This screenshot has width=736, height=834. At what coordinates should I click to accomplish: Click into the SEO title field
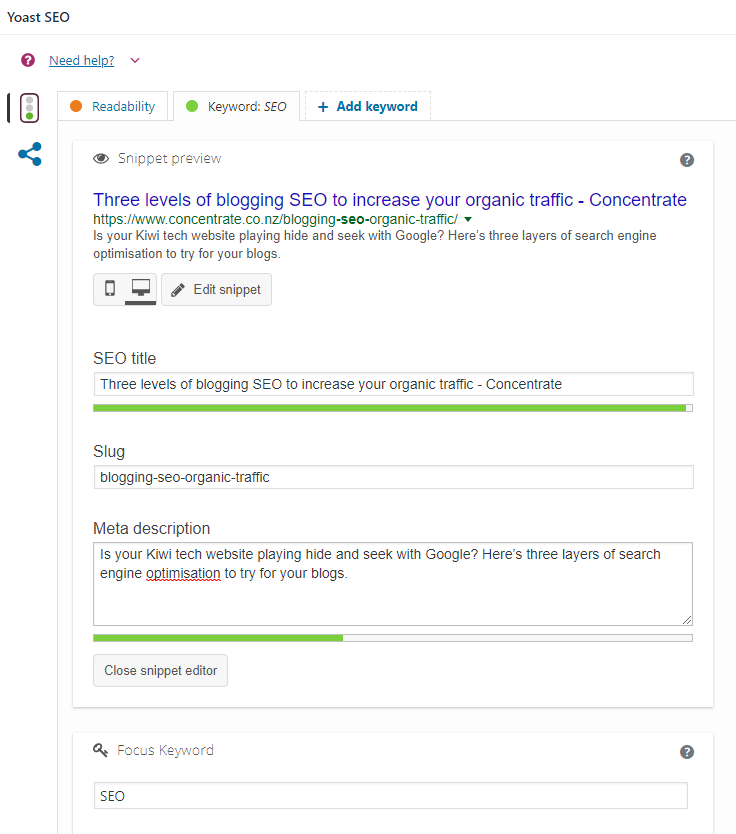[394, 384]
